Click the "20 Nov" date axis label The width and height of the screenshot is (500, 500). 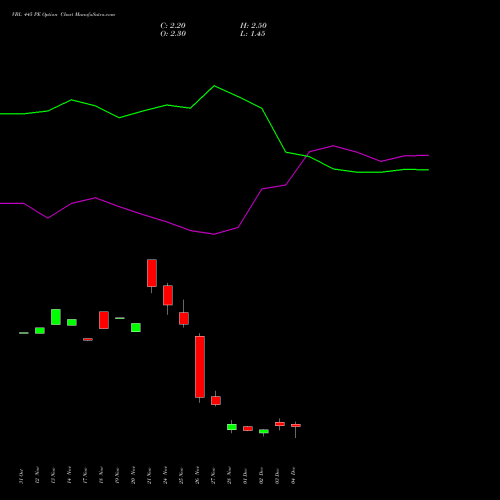[133, 475]
